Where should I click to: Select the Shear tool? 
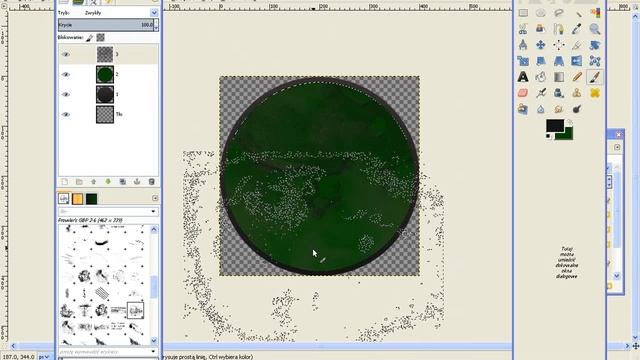coord(541,61)
